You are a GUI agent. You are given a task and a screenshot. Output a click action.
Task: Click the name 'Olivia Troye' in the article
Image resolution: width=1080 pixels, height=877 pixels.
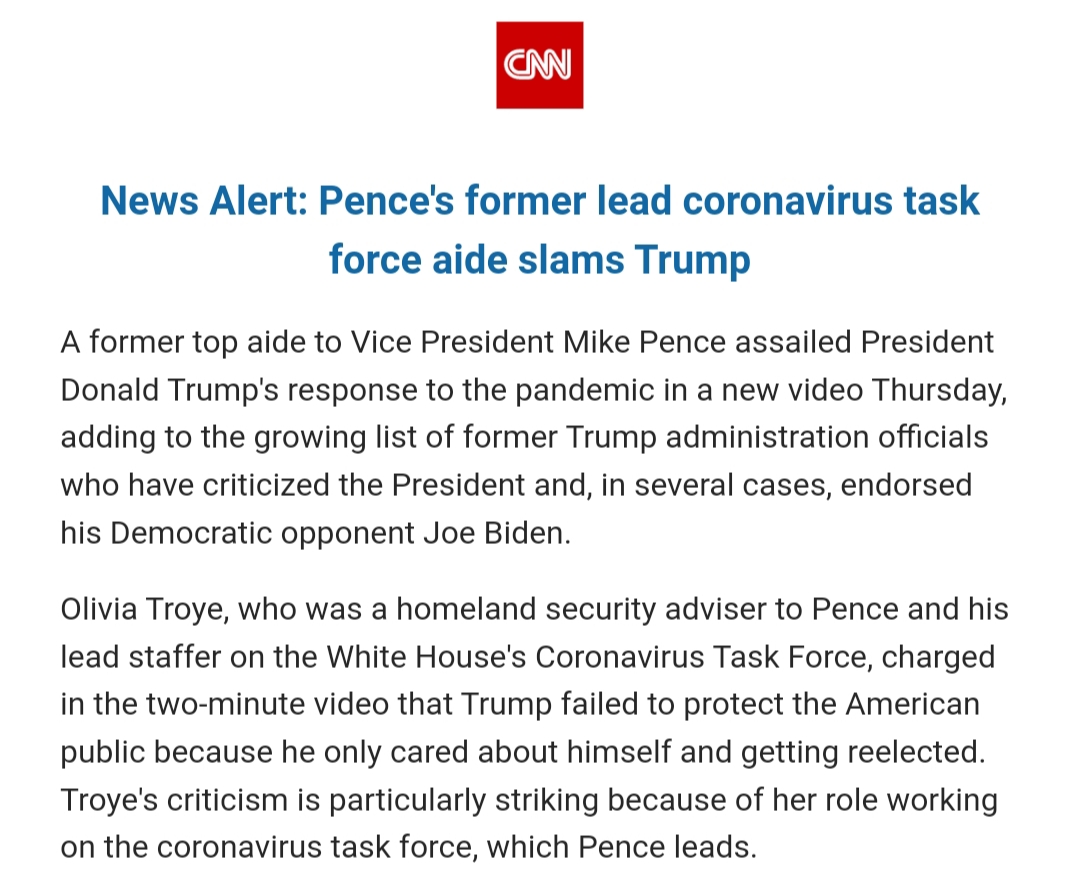[x=144, y=610]
